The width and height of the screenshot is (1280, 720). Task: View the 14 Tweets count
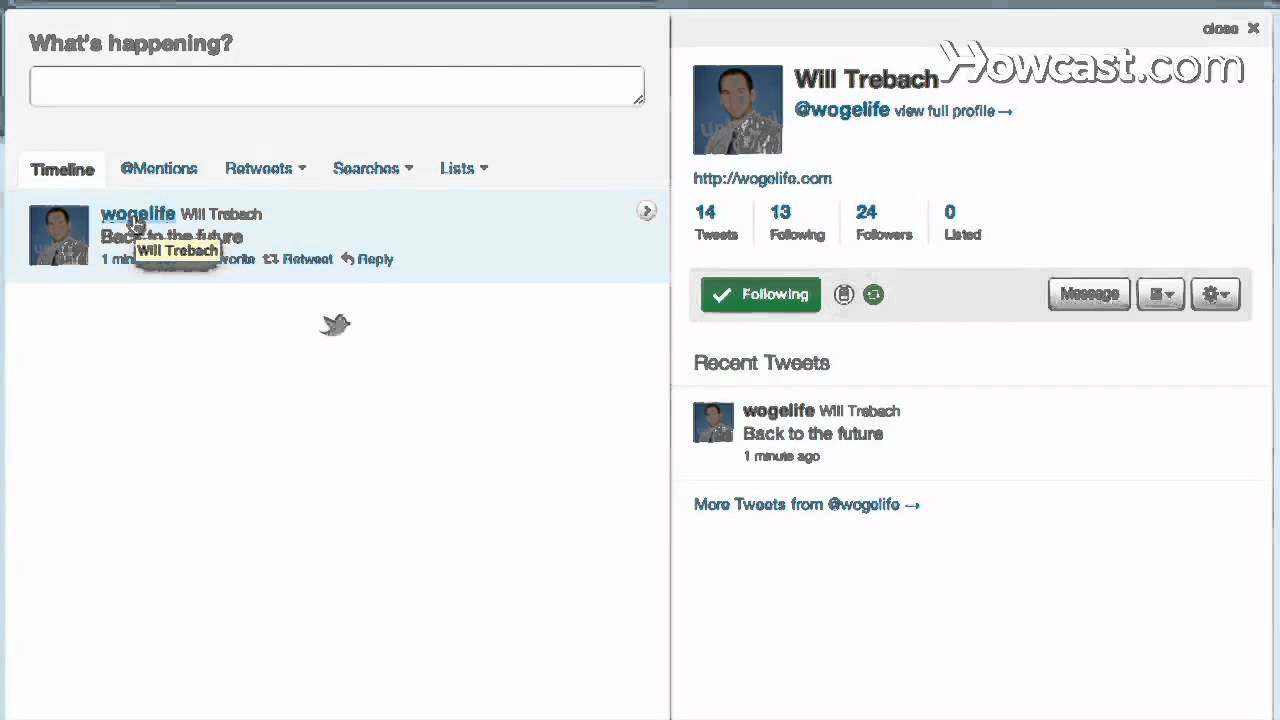coord(716,222)
